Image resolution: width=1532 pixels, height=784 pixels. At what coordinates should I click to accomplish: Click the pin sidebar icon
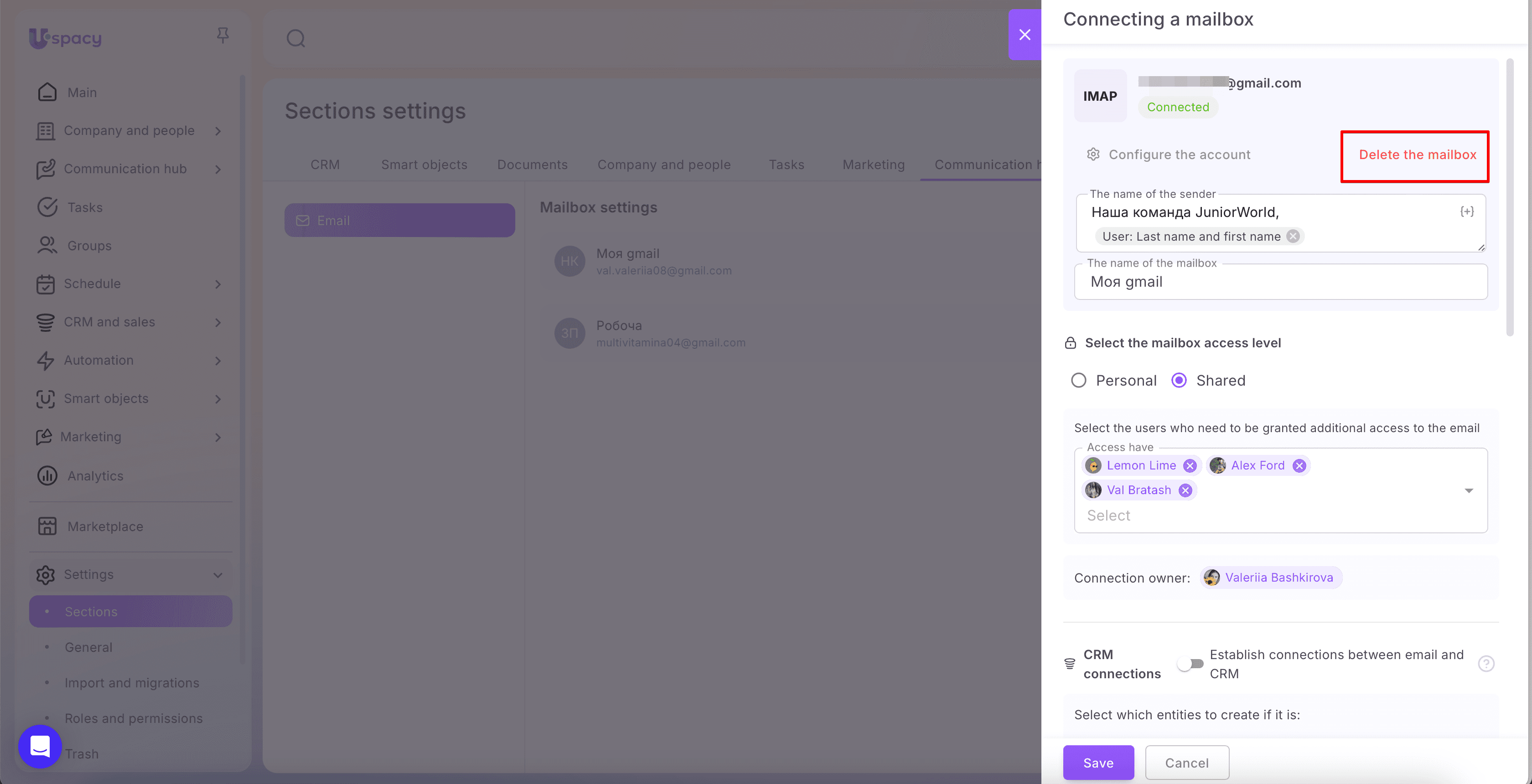(x=223, y=36)
